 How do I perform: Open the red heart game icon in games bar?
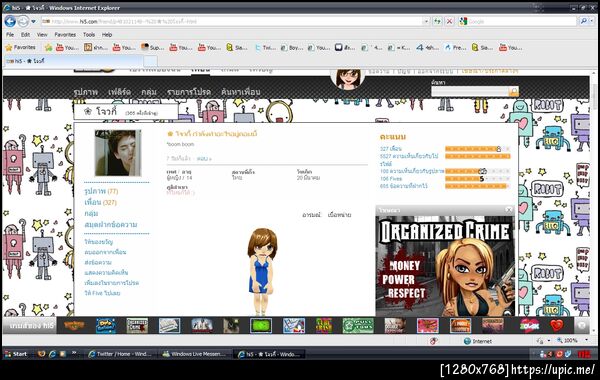coord(557,326)
